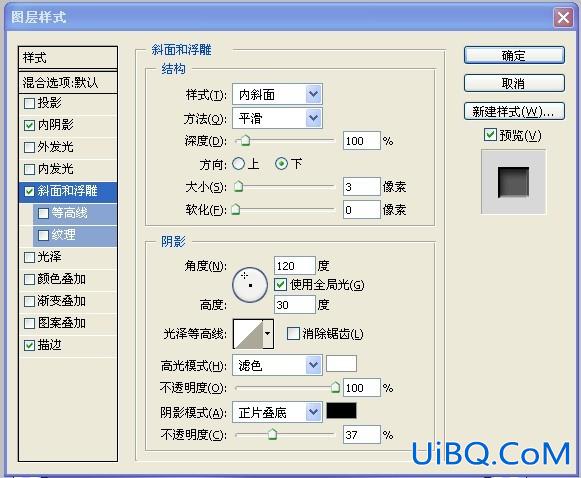The width and height of the screenshot is (581, 478).
Task: Enable 消除锯齿(L) checkbox
Action: click(293, 333)
